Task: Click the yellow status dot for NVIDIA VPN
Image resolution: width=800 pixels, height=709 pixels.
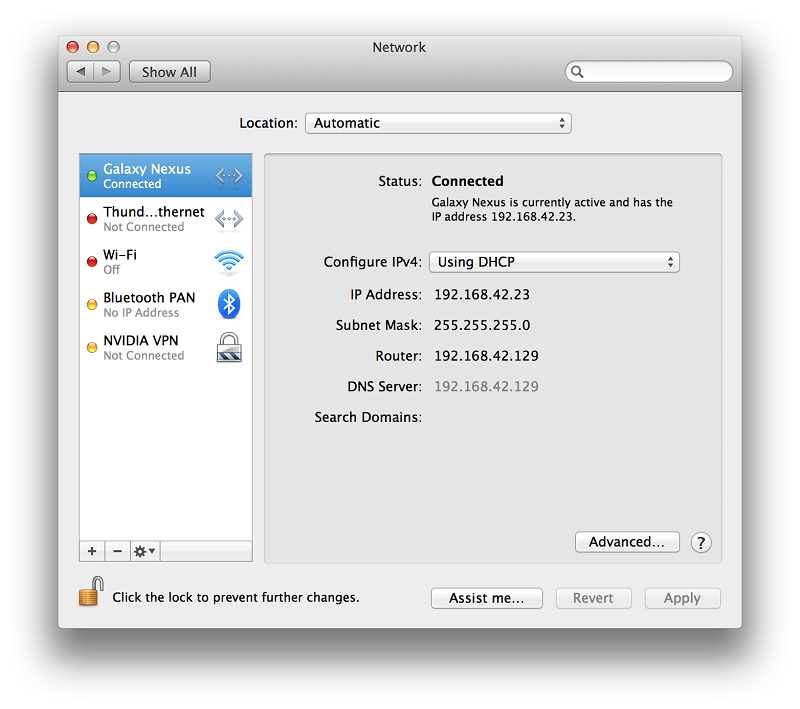Action: pyautogui.click(x=92, y=347)
